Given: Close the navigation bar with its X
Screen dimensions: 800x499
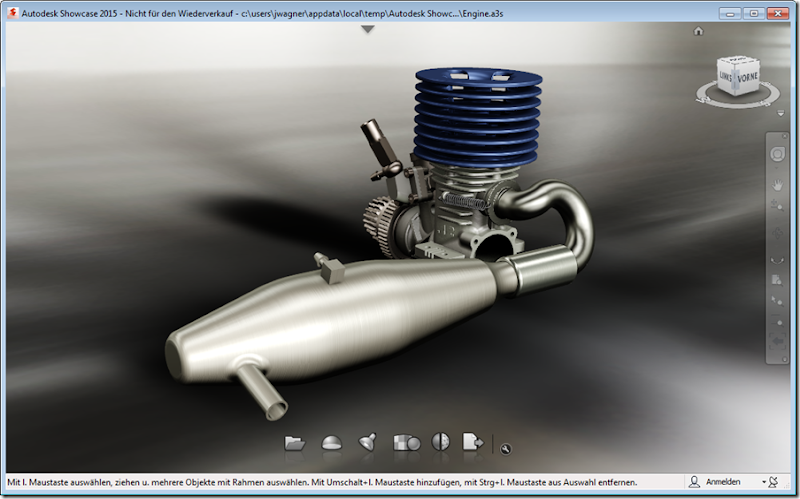Looking at the screenshot, I should 784,136.
